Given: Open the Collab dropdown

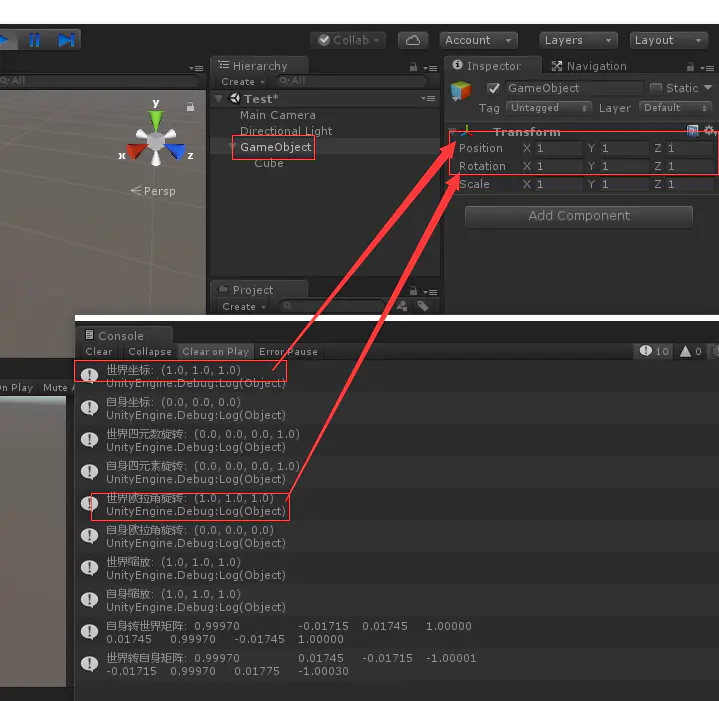Looking at the screenshot, I should coord(348,40).
